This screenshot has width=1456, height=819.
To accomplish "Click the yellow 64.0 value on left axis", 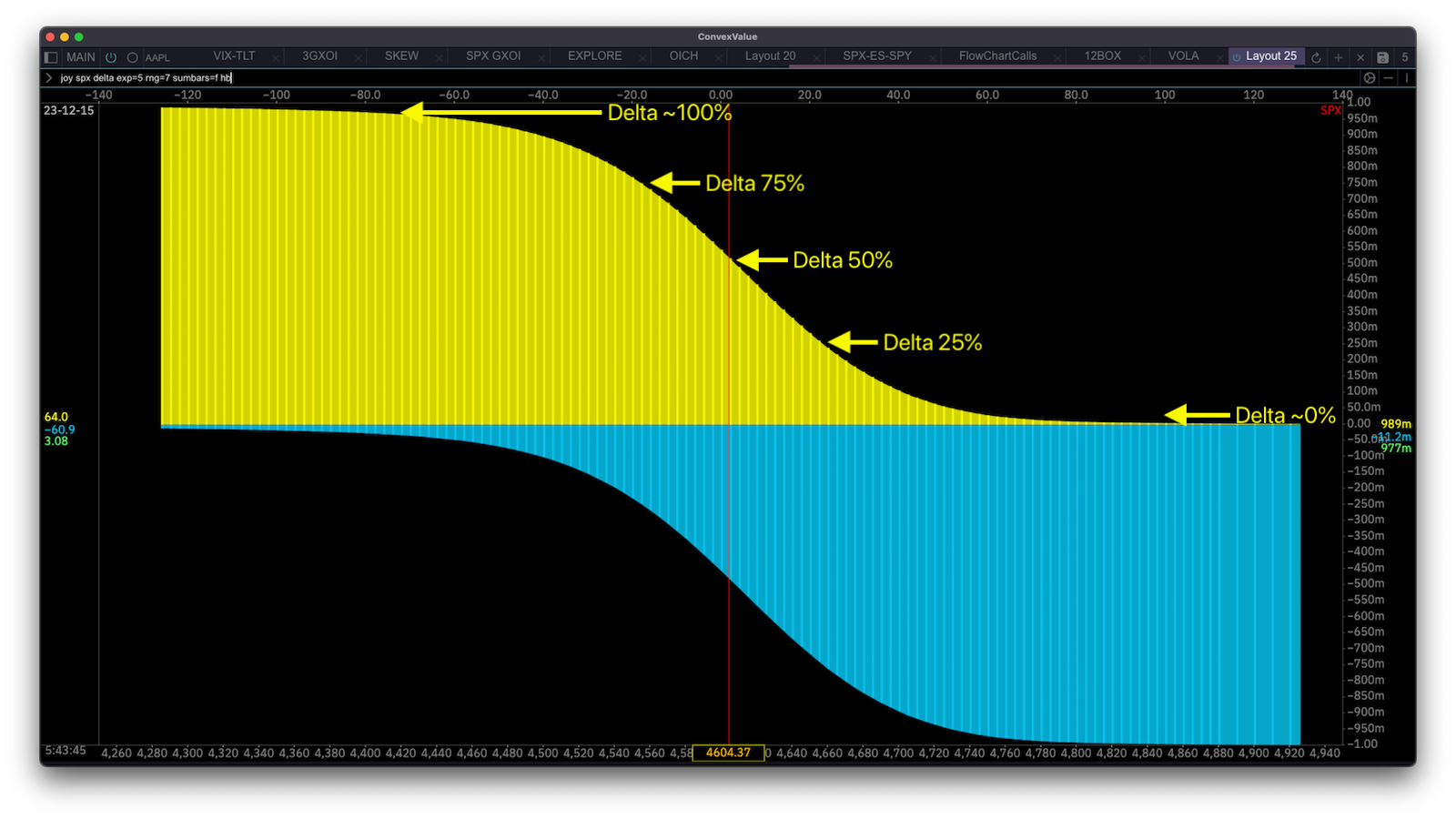I will click(x=56, y=417).
